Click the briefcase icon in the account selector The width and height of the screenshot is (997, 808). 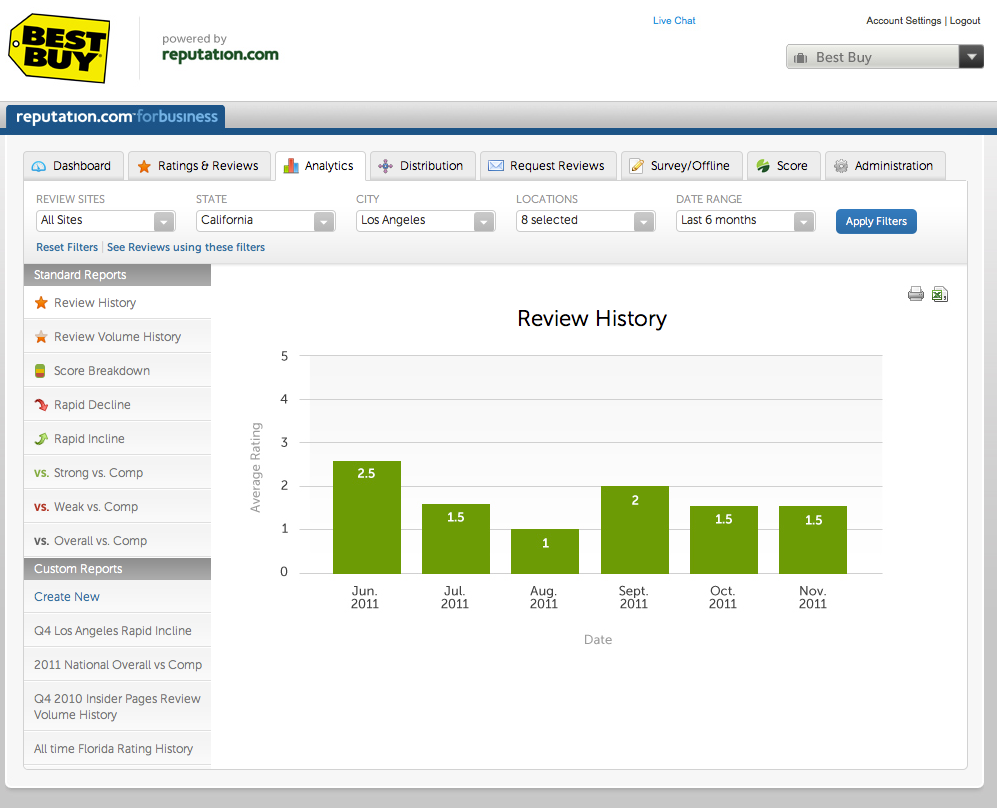coord(801,58)
